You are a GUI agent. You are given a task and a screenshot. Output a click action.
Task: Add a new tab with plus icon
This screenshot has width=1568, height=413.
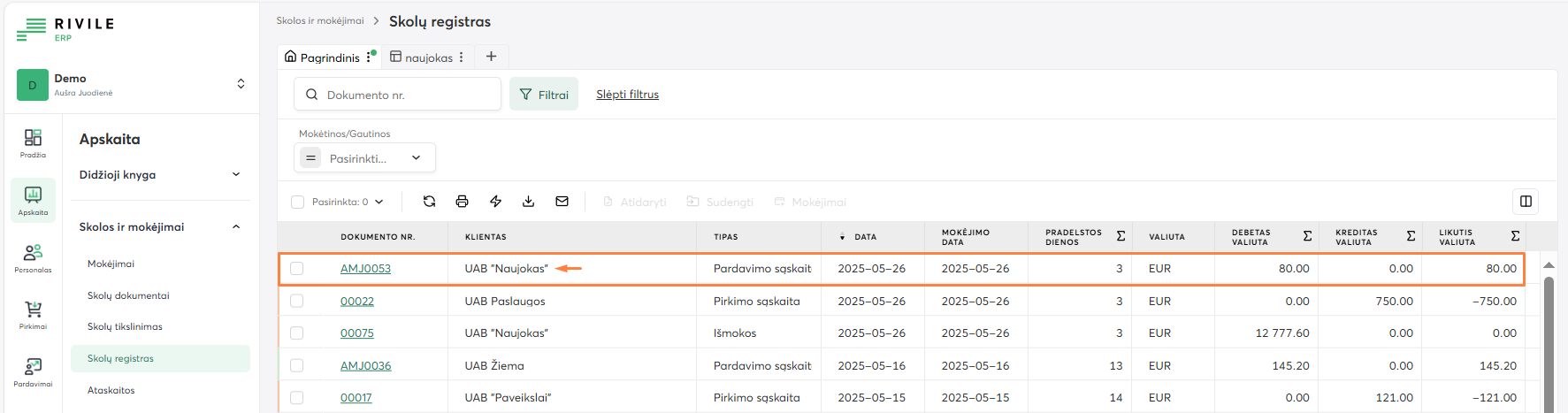point(491,57)
